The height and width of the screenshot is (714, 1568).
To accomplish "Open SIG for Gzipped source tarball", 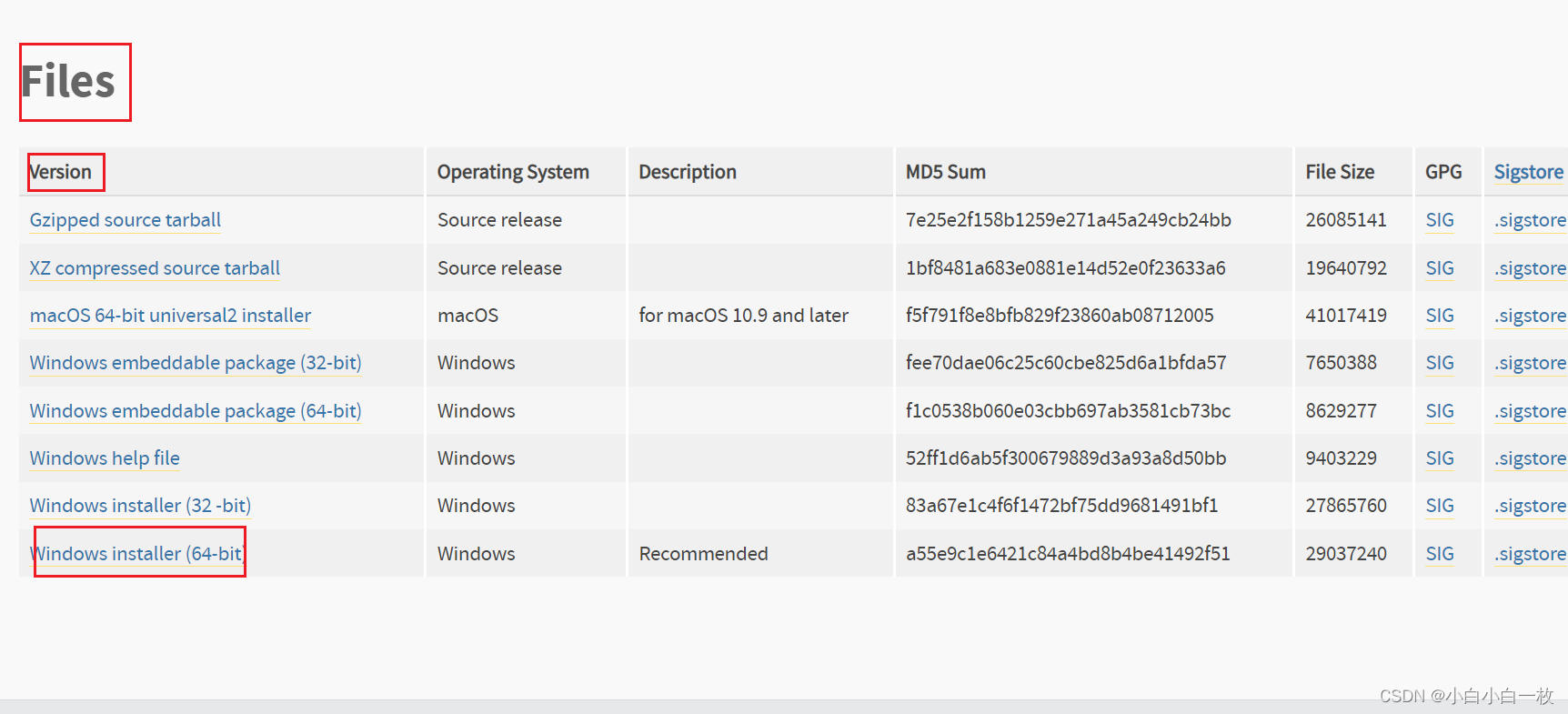I will [1440, 220].
